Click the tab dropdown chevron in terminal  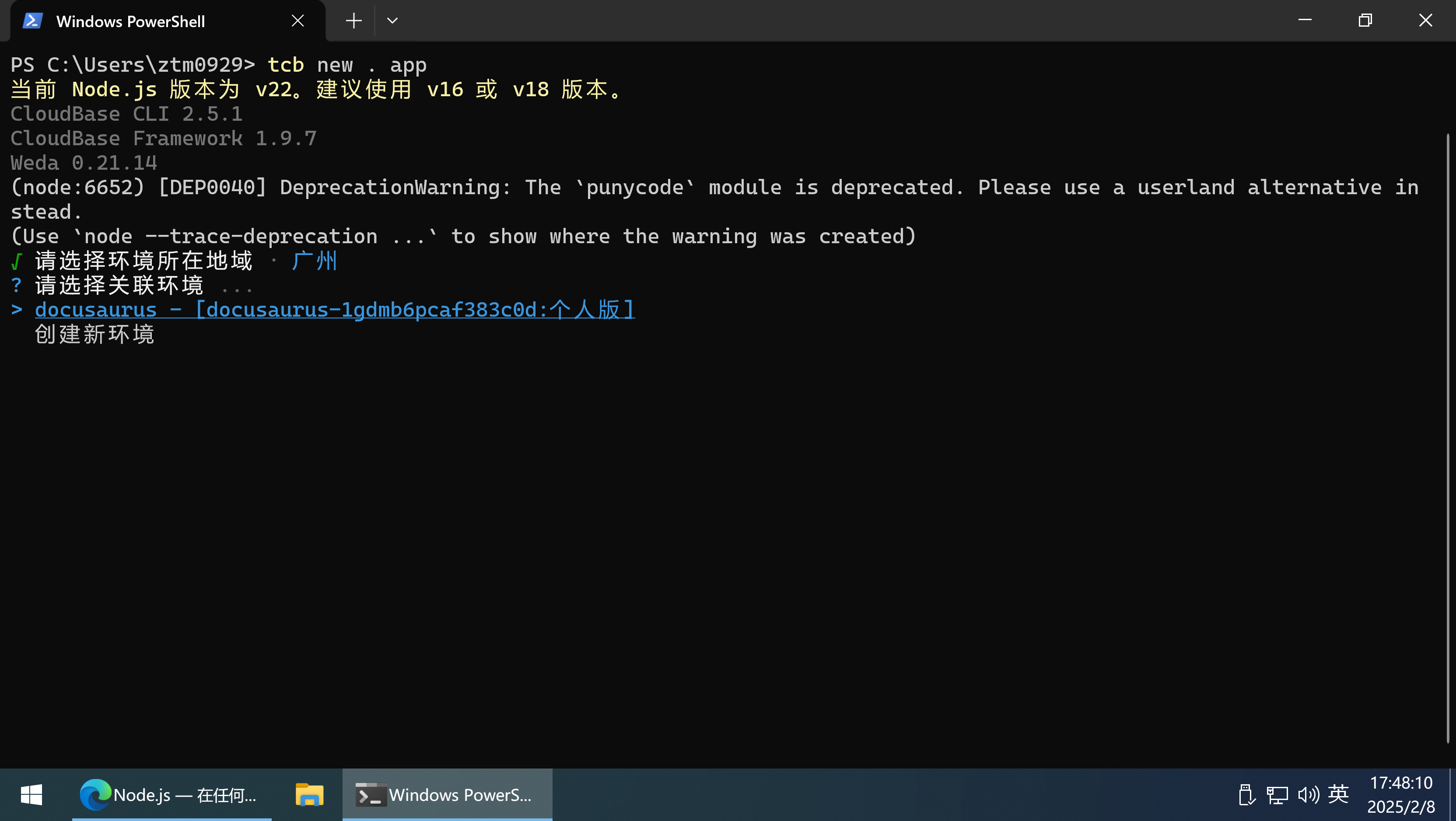pos(393,20)
